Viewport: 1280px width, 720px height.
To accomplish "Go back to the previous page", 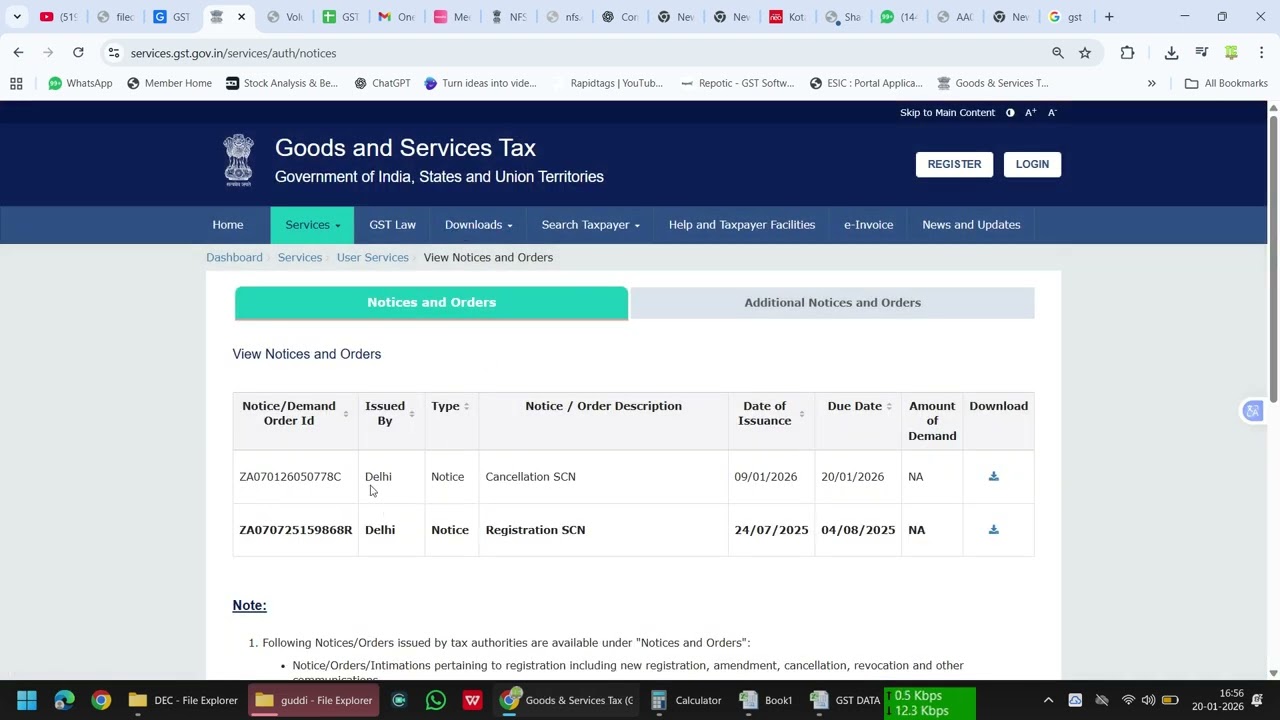I will [x=18, y=53].
